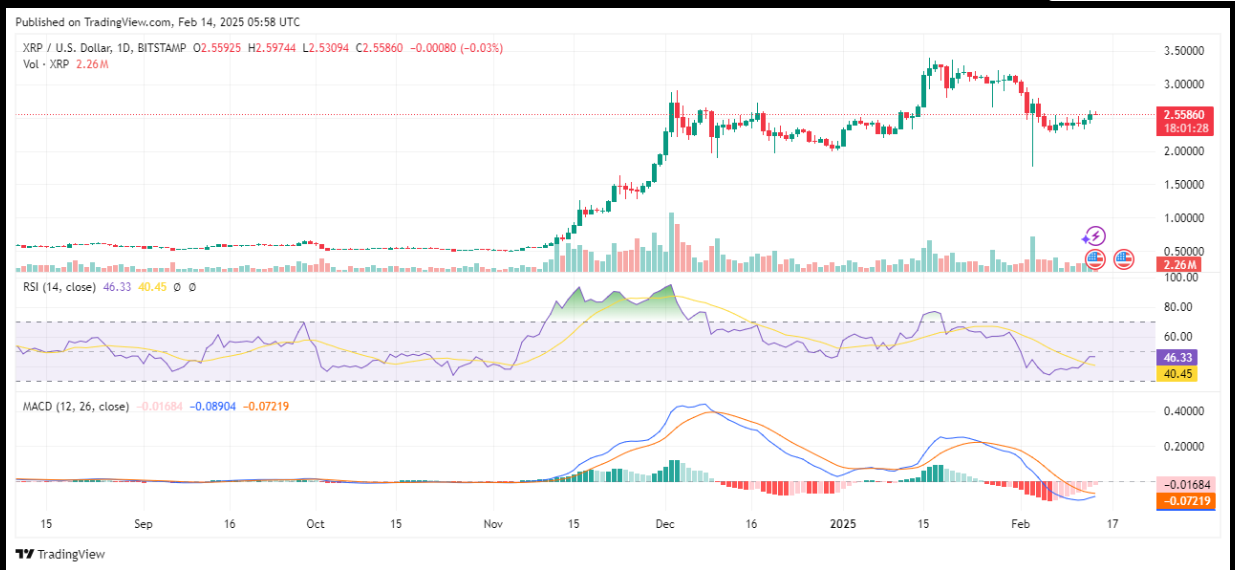Image resolution: width=1235 pixels, height=570 pixels.
Task: Click the first US flag economic event icon
Action: pyautogui.click(x=1095, y=258)
